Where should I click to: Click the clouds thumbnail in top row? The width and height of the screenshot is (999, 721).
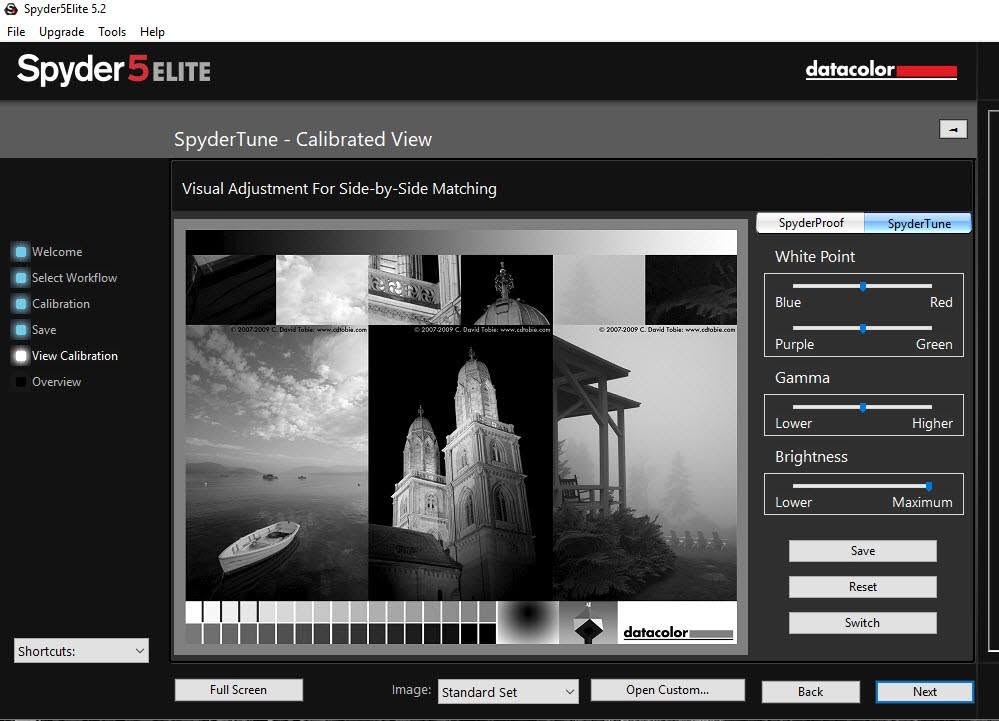pos(322,290)
